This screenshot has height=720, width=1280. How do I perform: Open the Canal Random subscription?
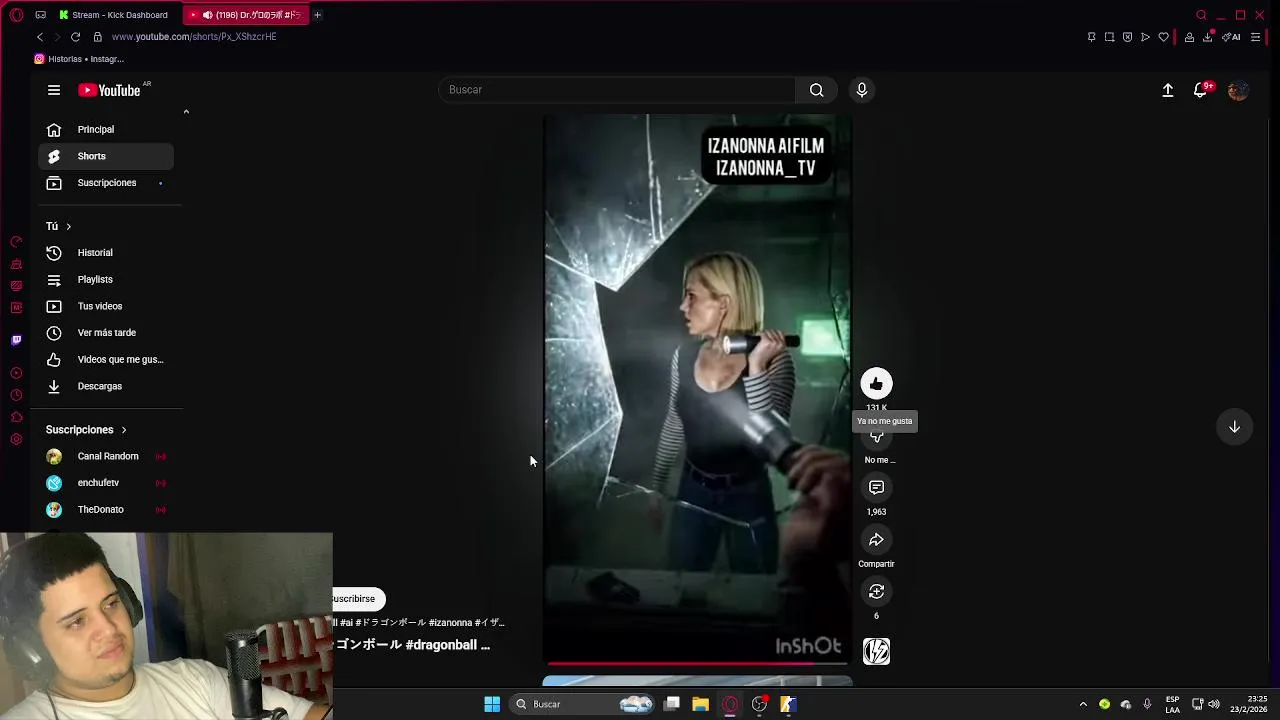click(106, 456)
